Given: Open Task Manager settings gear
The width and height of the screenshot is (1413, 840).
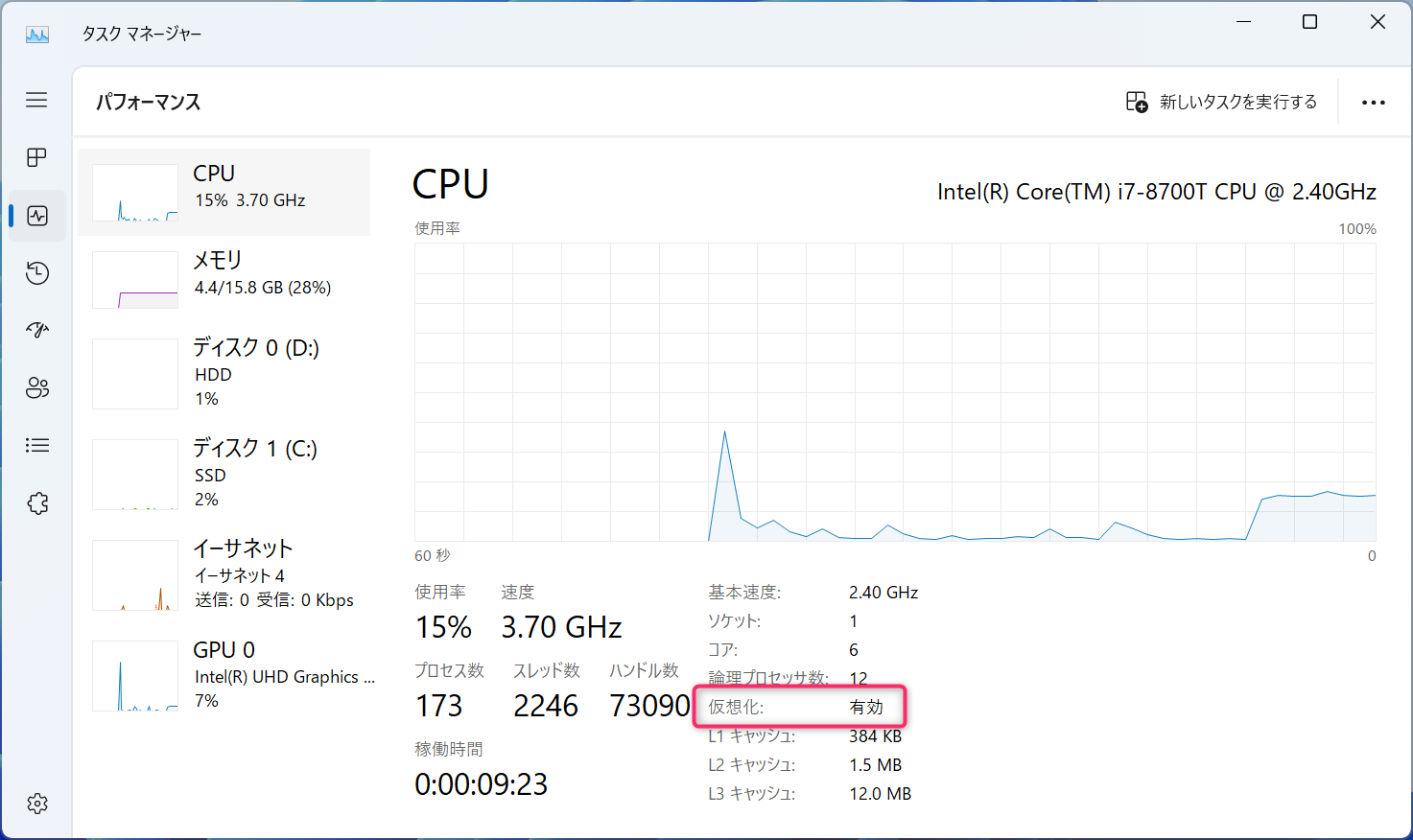Looking at the screenshot, I should (x=37, y=804).
